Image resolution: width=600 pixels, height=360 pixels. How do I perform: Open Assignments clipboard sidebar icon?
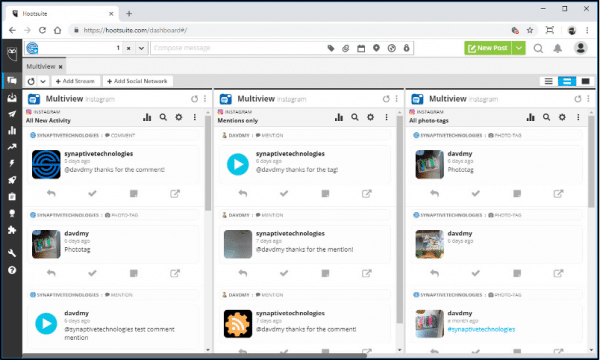click(12, 197)
